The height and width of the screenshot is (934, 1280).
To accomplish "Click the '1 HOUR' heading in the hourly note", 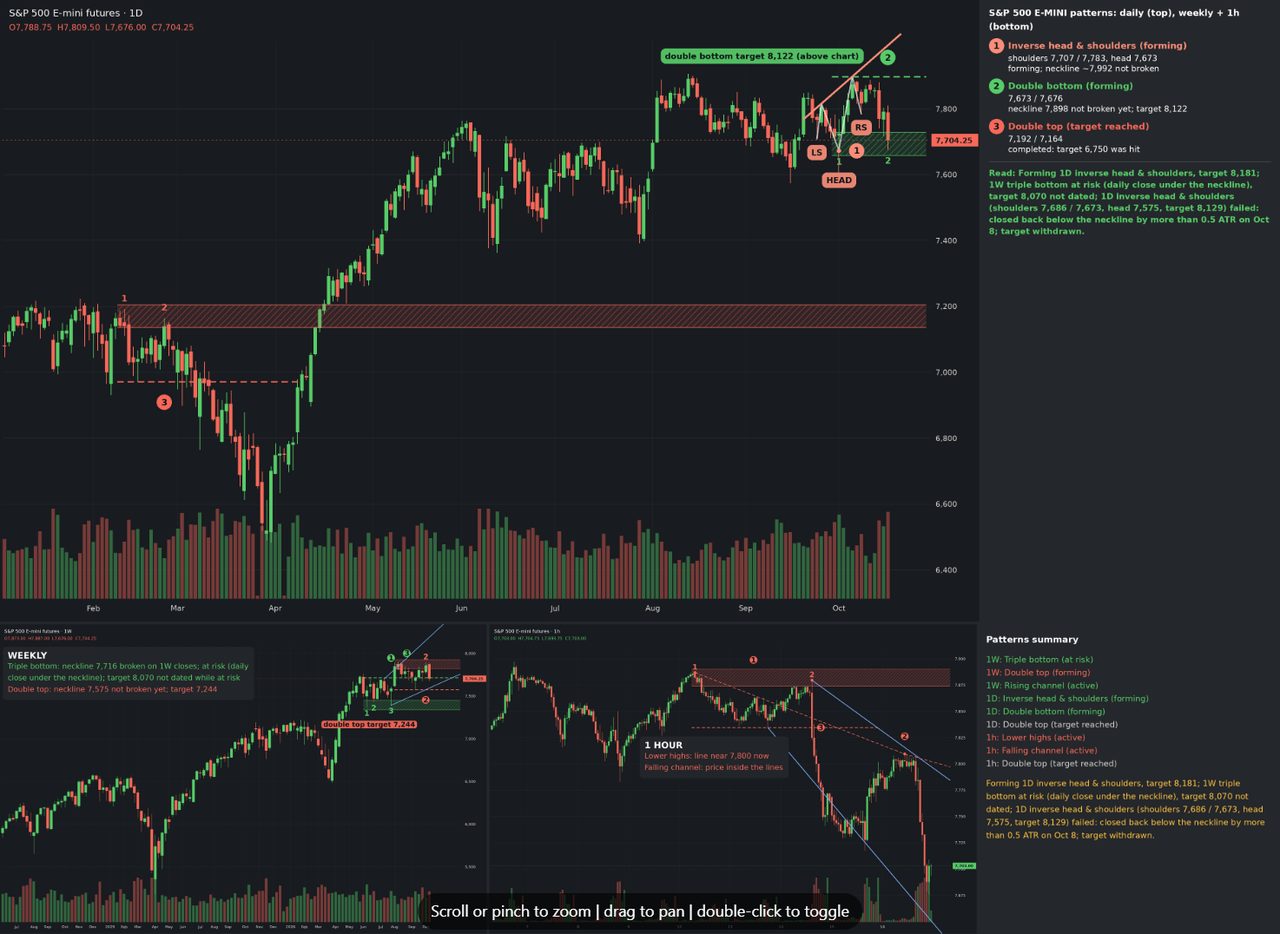I will (663, 745).
